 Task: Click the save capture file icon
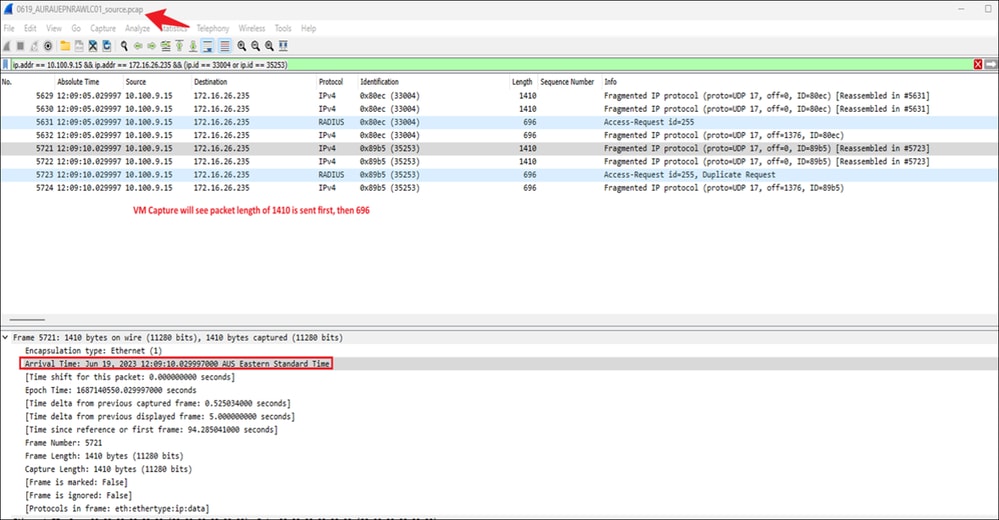pyautogui.click(x=79, y=46)
